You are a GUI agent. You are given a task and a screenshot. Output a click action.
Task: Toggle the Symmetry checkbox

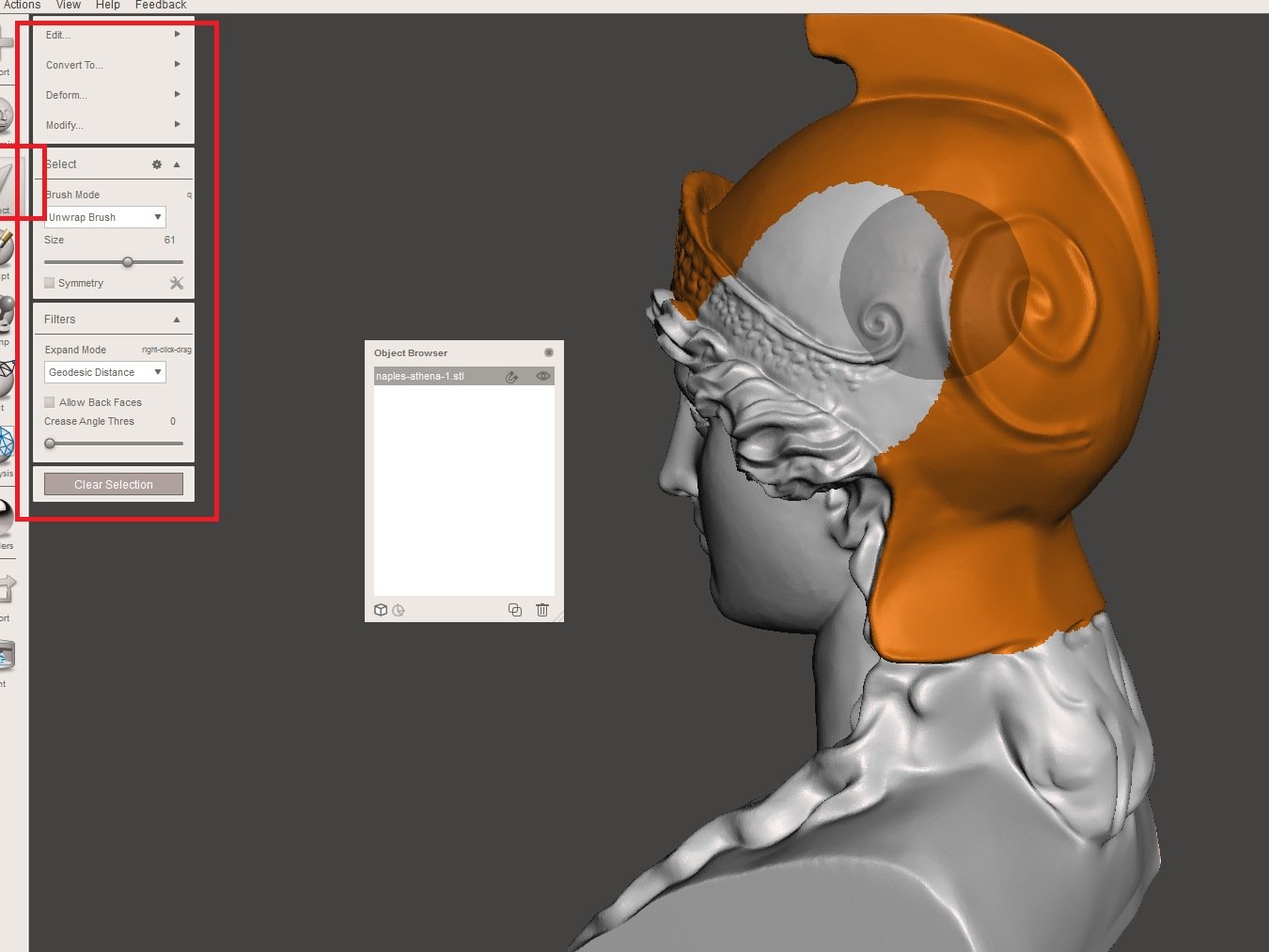pyautogui.click(x=49, y=283)
